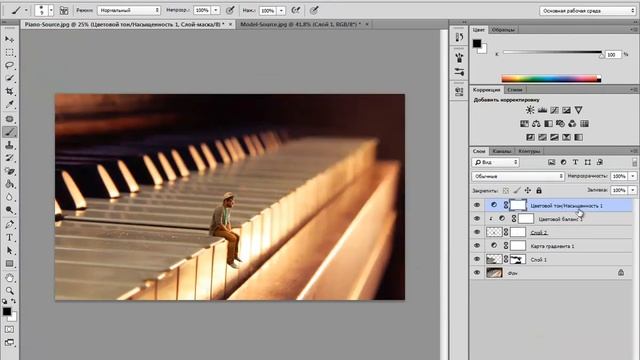
Task: Select the Zoom tool
Action: point(9,291)
